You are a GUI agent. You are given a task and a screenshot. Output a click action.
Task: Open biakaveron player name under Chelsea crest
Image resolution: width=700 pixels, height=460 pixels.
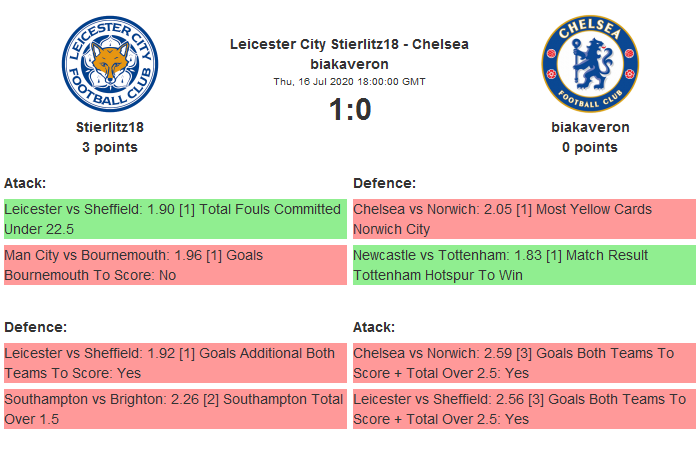(x=590, y=128)
